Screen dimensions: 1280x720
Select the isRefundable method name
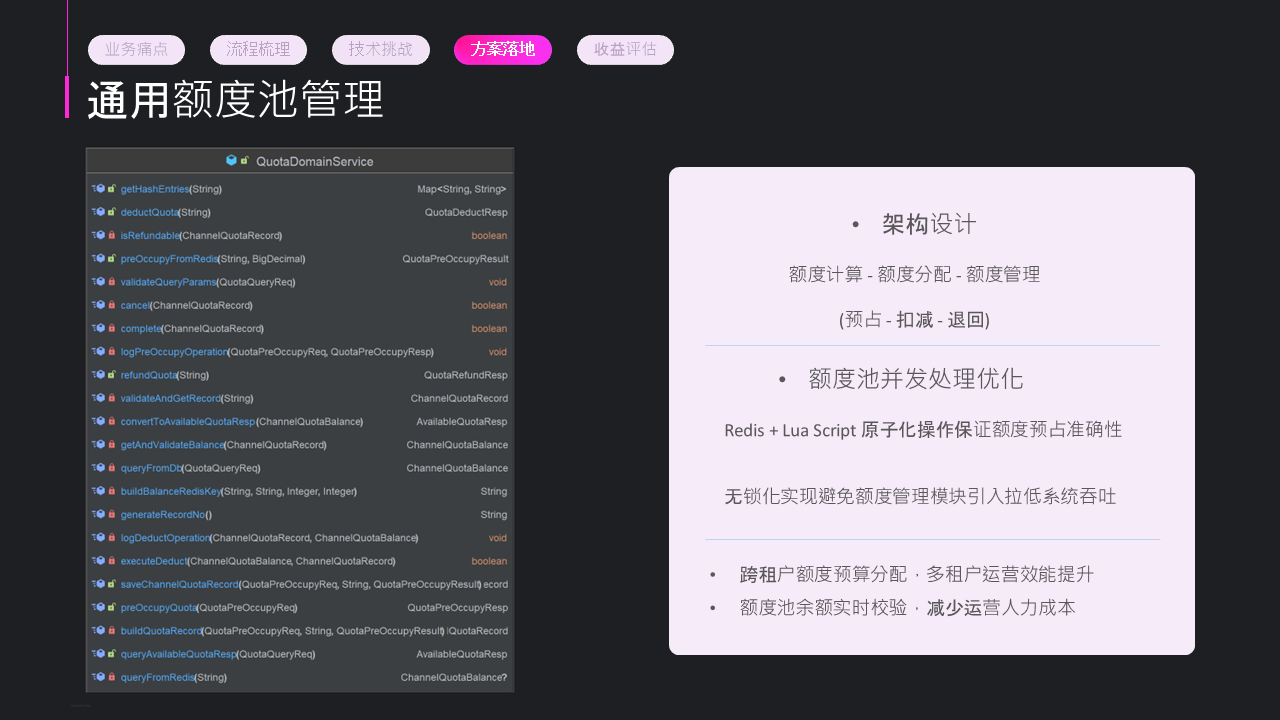pyautogui.click(x=150, y=235)
